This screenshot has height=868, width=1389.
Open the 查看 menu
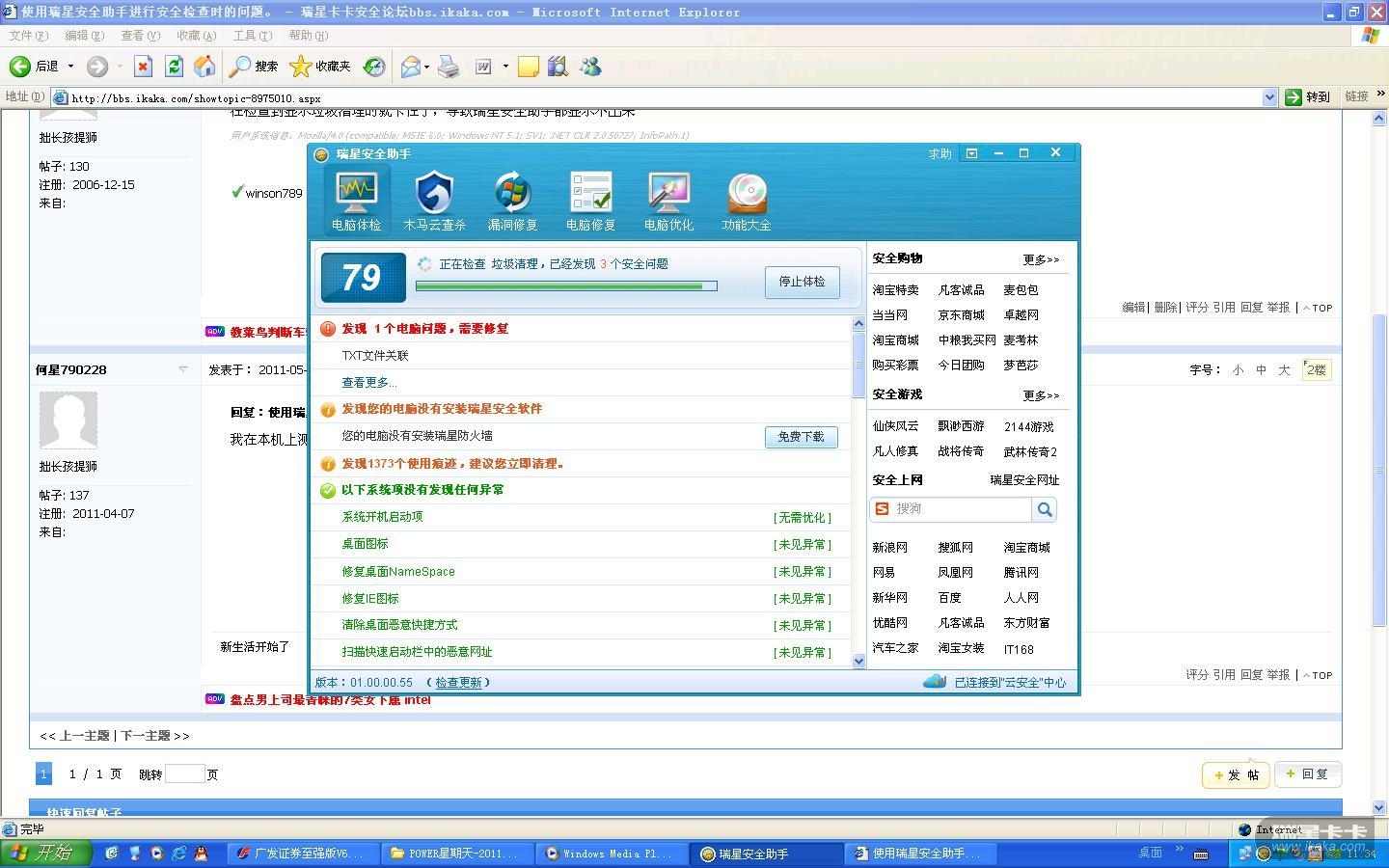point(140,36)
